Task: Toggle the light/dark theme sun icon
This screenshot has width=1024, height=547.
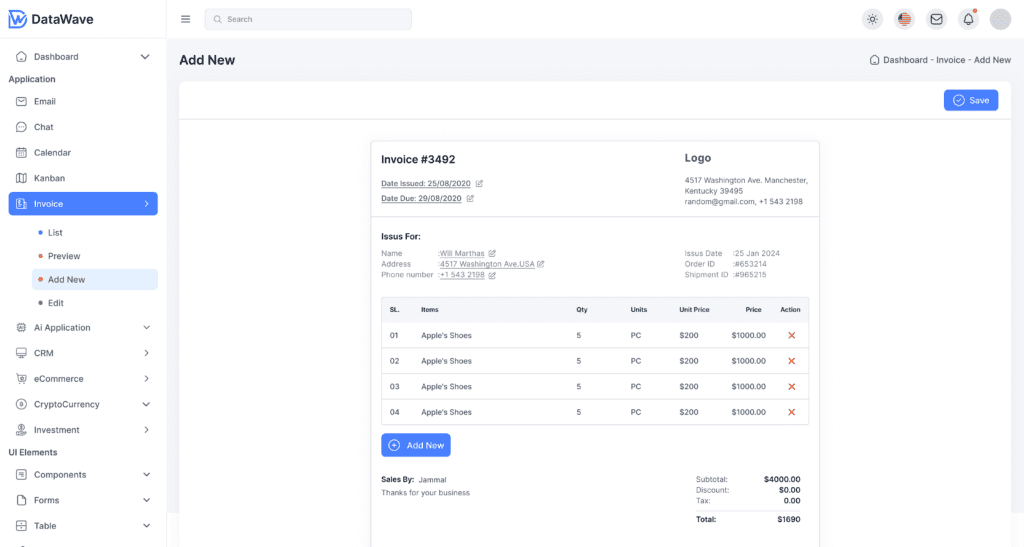Action: [873, 19]
